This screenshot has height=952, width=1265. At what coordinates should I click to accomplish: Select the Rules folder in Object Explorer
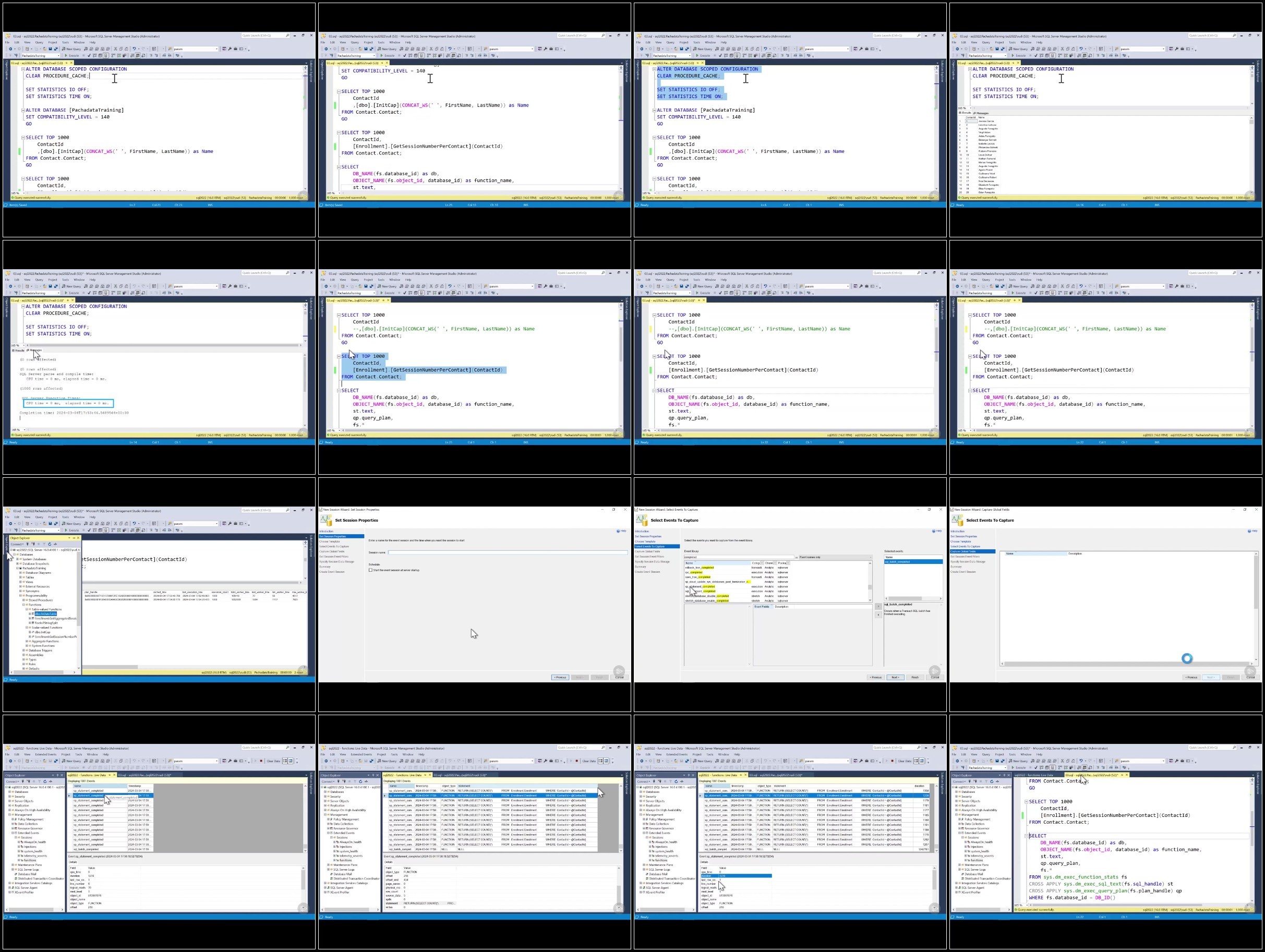(x=32, y=665)
